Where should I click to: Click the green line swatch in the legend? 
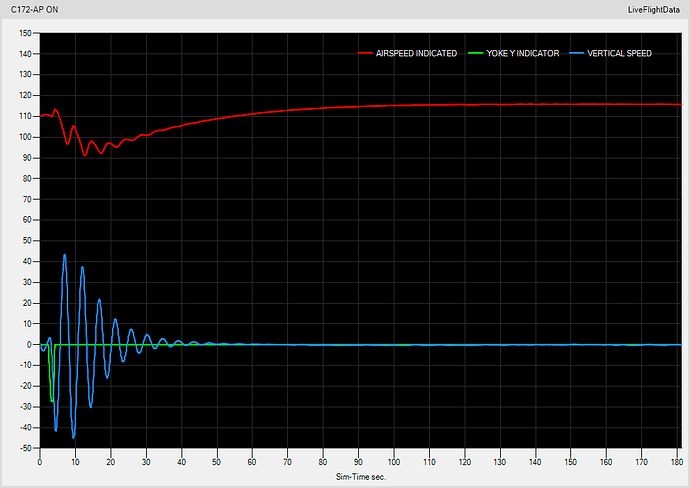(x=475, y=53)
